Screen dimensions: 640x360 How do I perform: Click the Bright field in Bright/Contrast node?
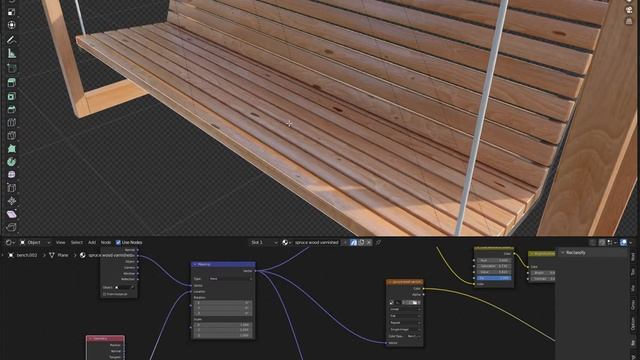click(x=543, y=273)
